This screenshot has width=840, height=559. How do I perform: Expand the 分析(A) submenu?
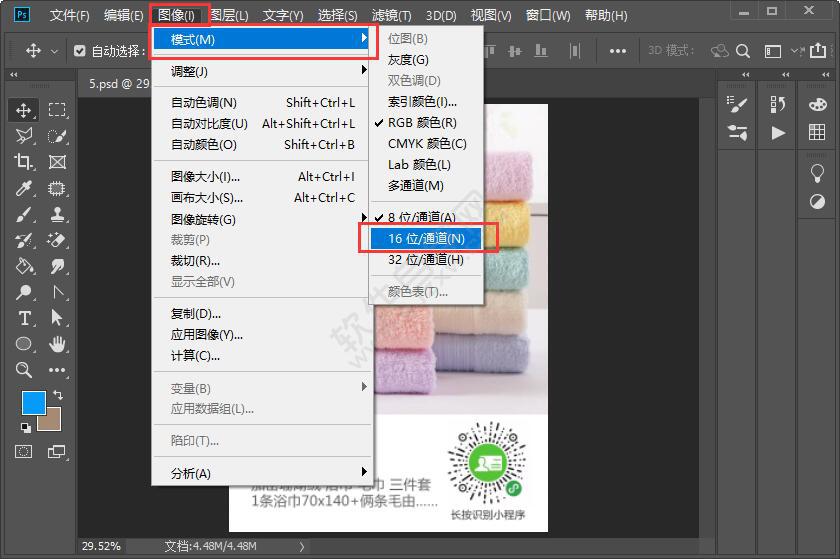coord(262,473)
